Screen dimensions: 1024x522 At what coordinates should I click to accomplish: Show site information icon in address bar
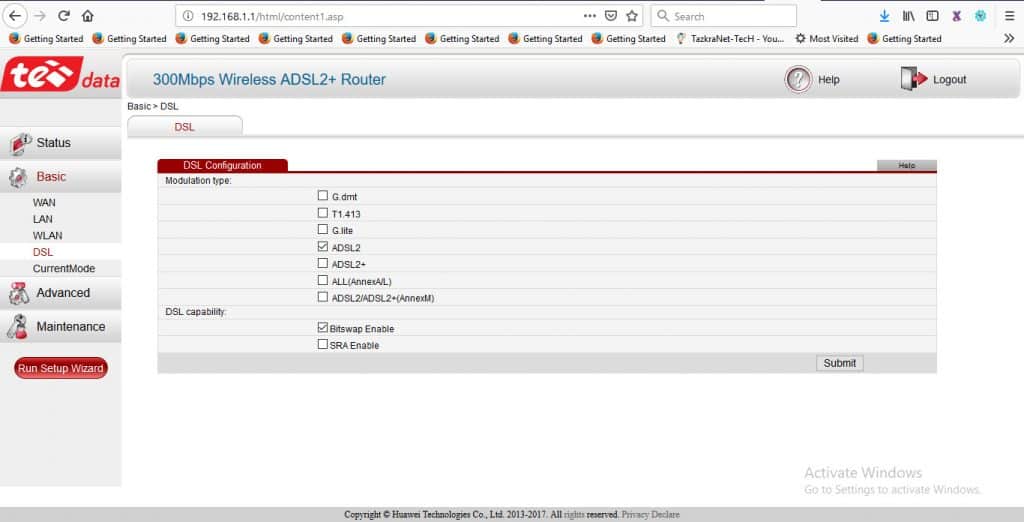pyautogui.click(x=188, y=16)
